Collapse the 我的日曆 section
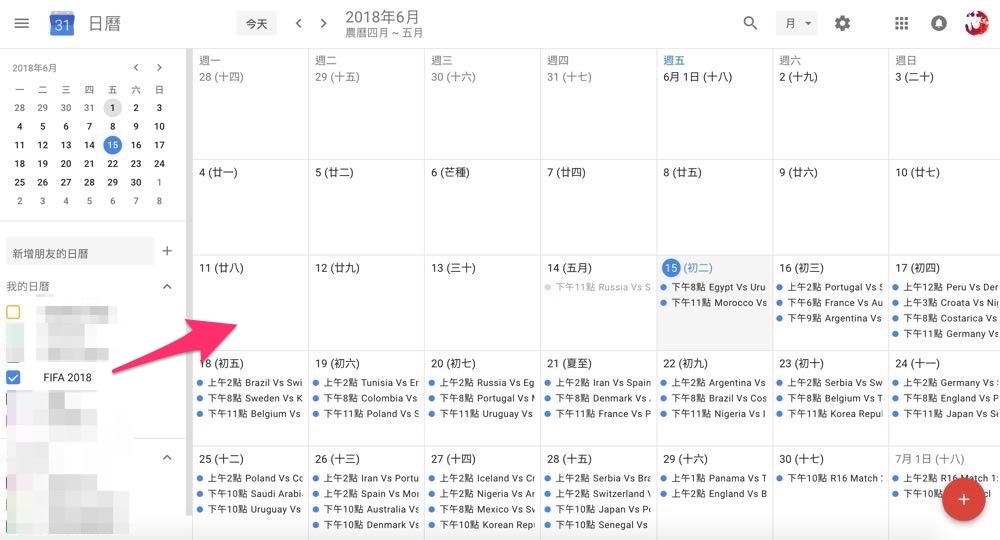This screenshot has height=540, width=1000. (x=167, y=286)
